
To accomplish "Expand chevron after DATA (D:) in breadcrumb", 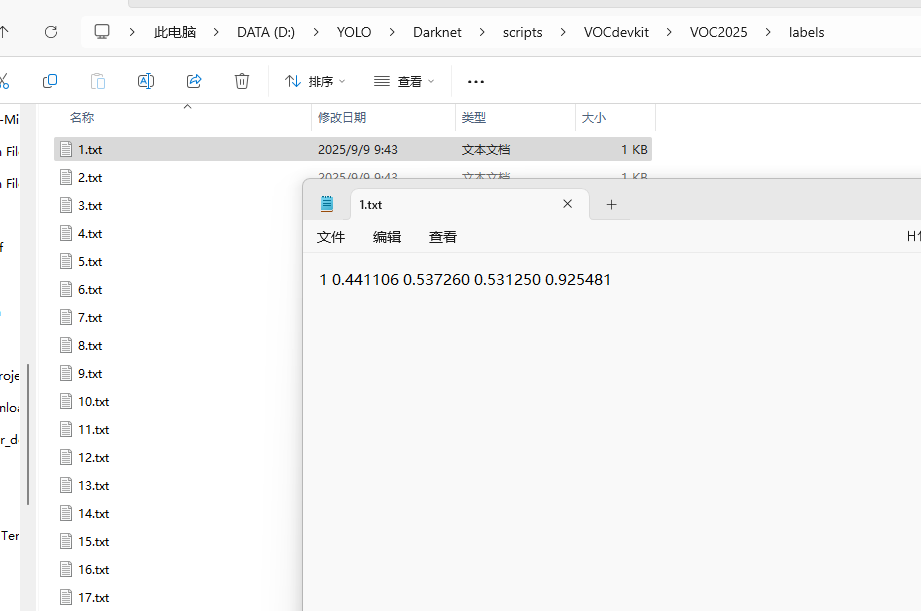I will pos(316,32).
